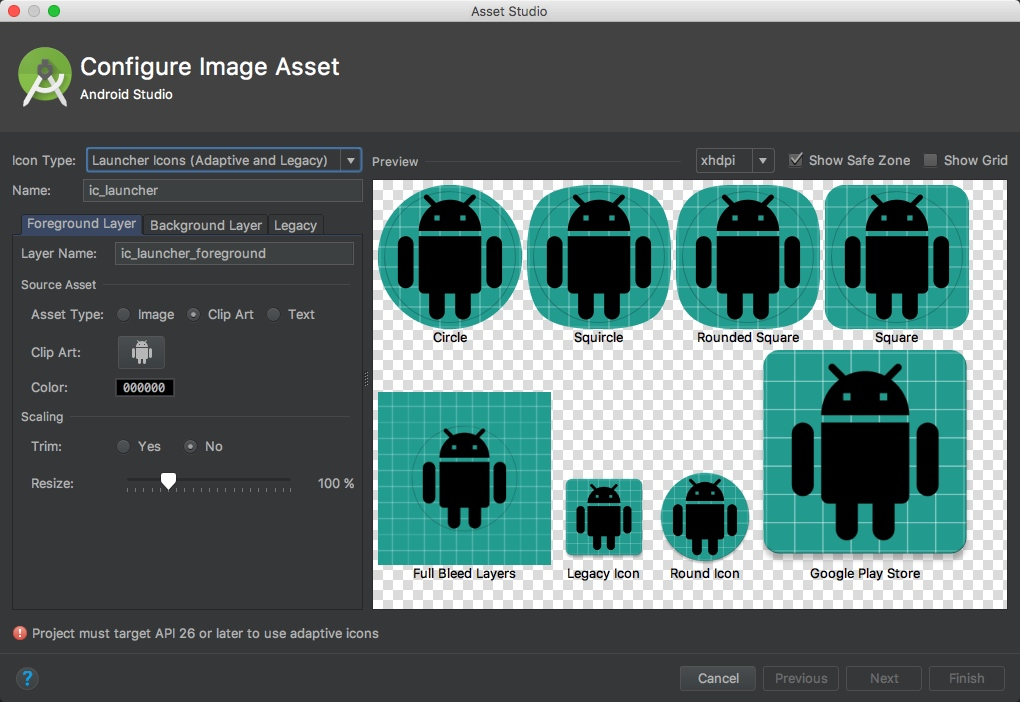Open the Icon Type dropdown
The height and width of the screenshot is (702, 1020).
(223, 160)
